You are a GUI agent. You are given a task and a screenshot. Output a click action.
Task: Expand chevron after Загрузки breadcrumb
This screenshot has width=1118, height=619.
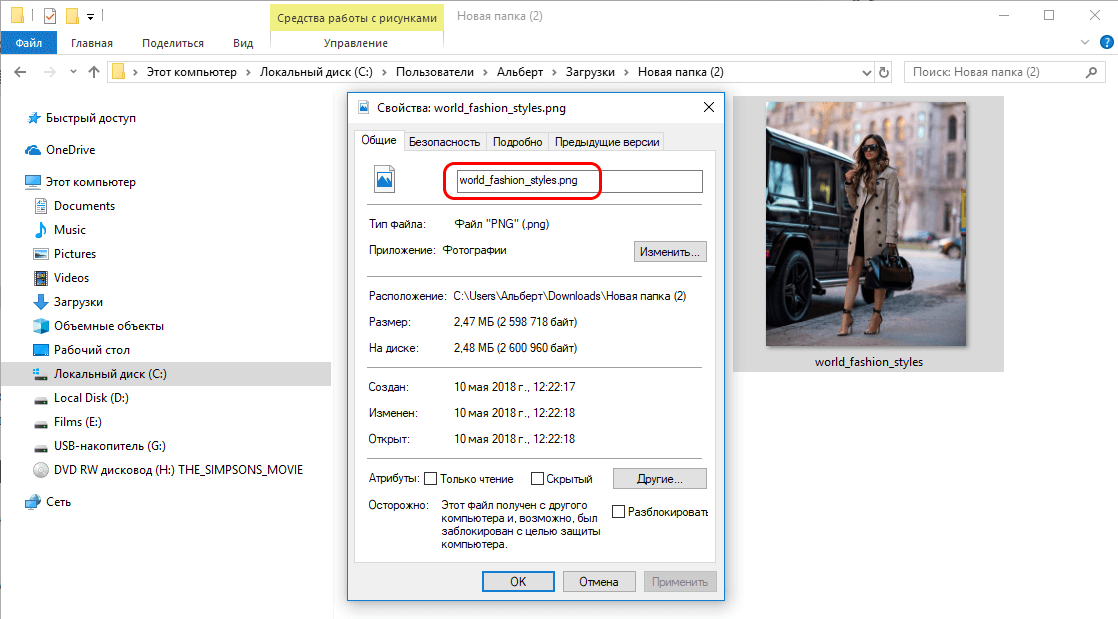tap(627, 72)
